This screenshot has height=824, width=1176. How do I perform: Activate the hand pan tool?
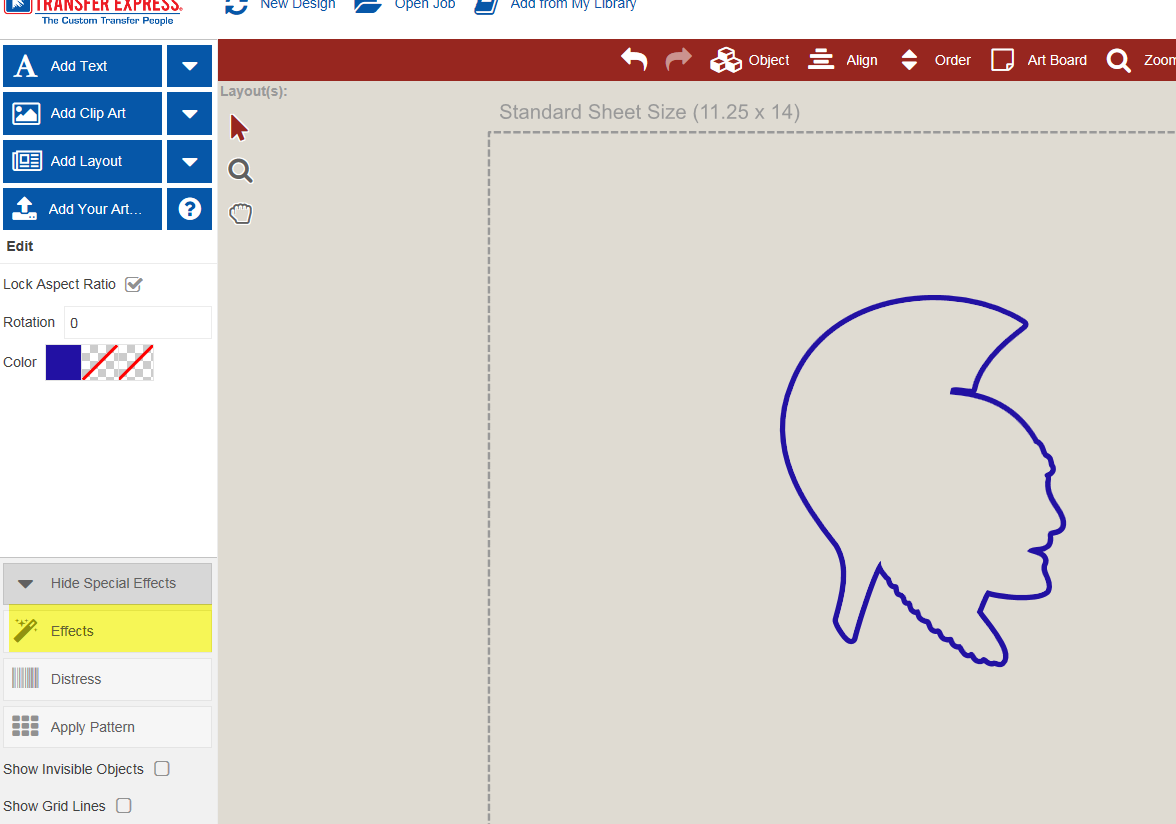point(240,212)
